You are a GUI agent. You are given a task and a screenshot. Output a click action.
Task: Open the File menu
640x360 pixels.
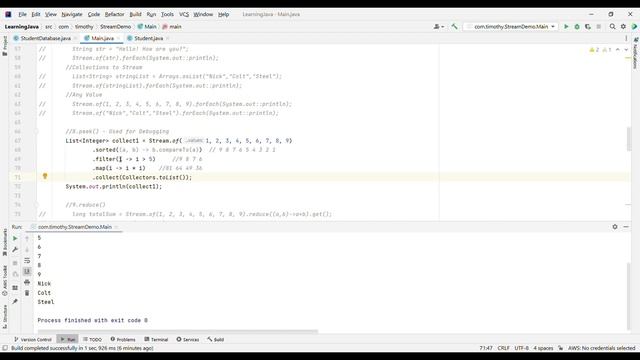pos(22,14)
